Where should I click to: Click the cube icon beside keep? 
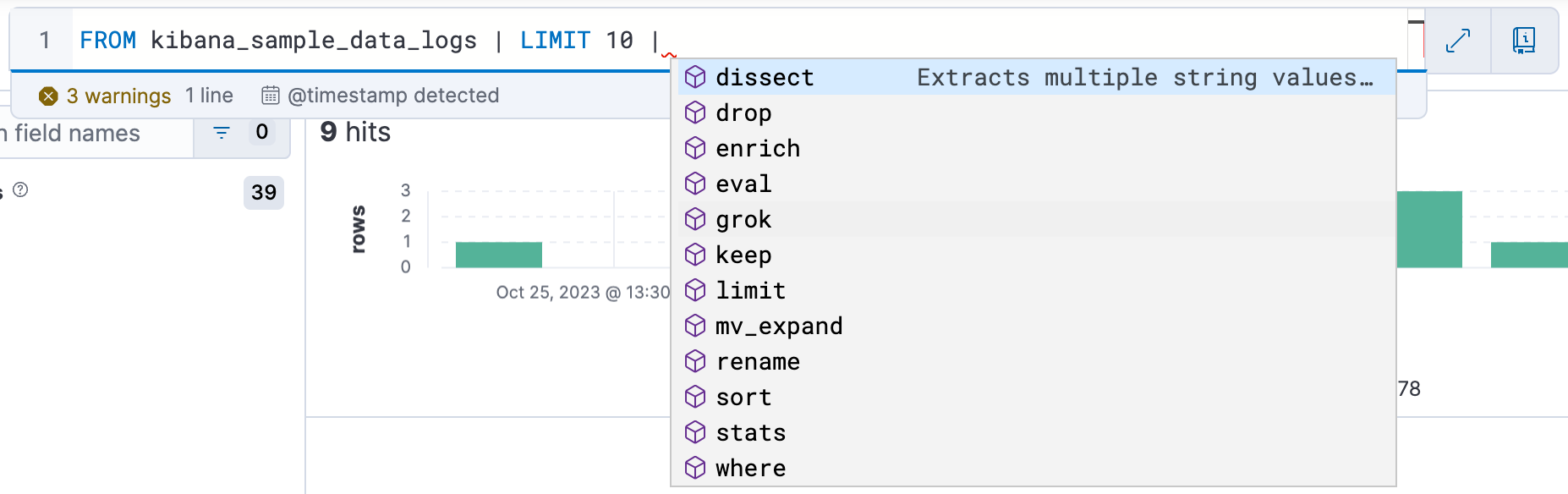tap(695, 255)
